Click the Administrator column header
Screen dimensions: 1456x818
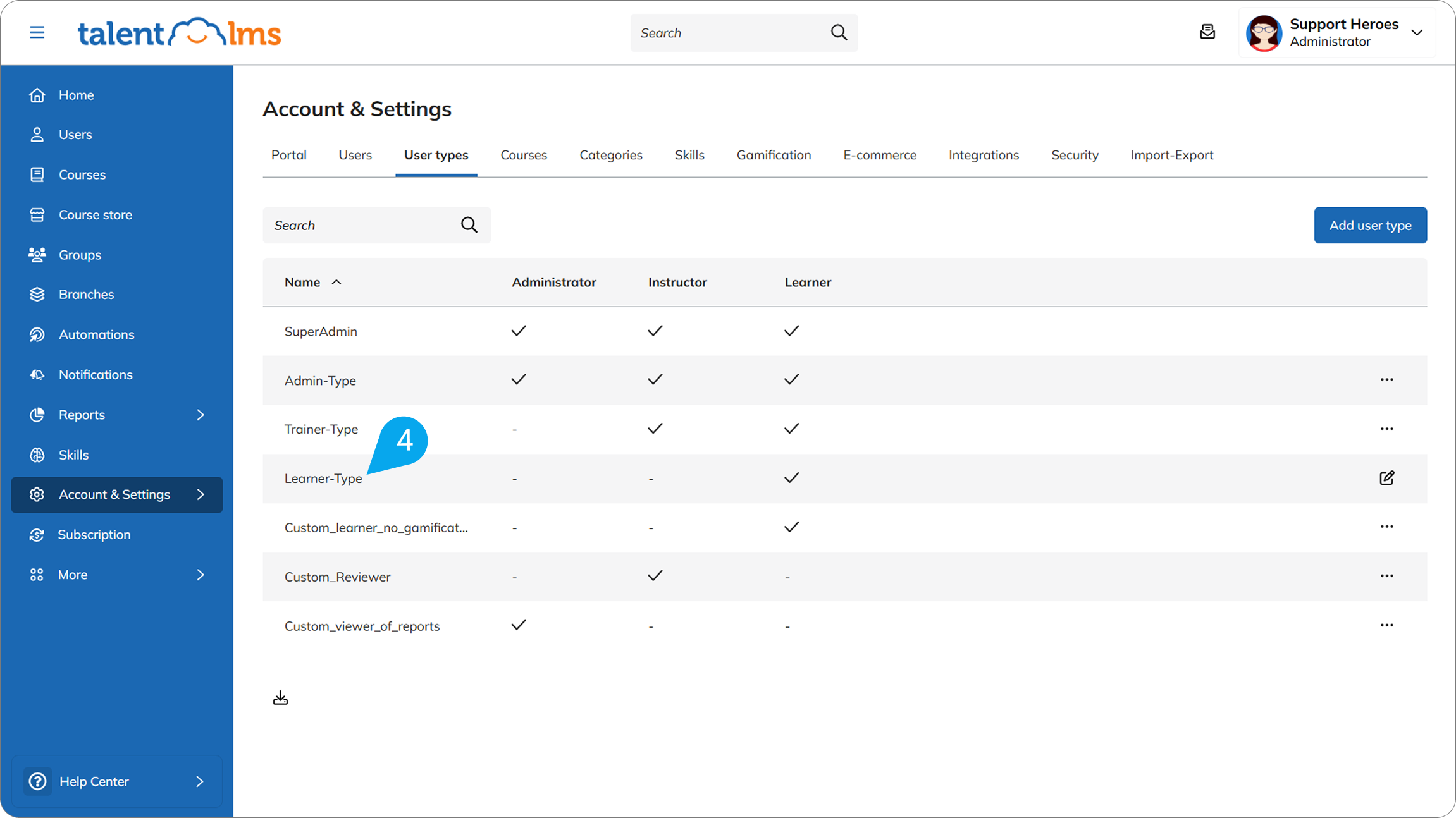[x=553, y=283]
